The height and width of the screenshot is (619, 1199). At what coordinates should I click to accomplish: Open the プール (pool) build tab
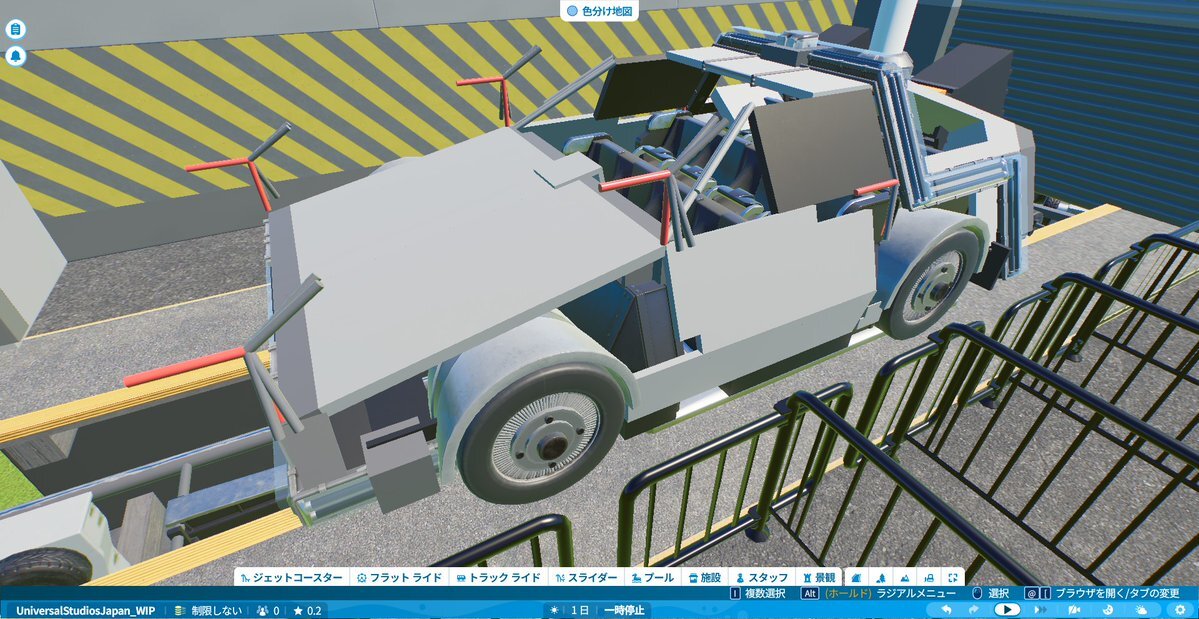pyautogui.click(x=653, y=578)
